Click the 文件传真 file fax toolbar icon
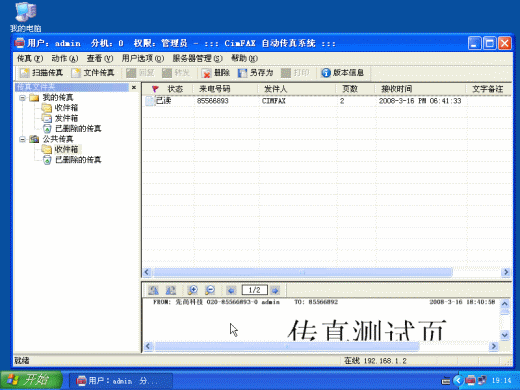The height and width of the screenshot is (390, 520). click(76, 73)
